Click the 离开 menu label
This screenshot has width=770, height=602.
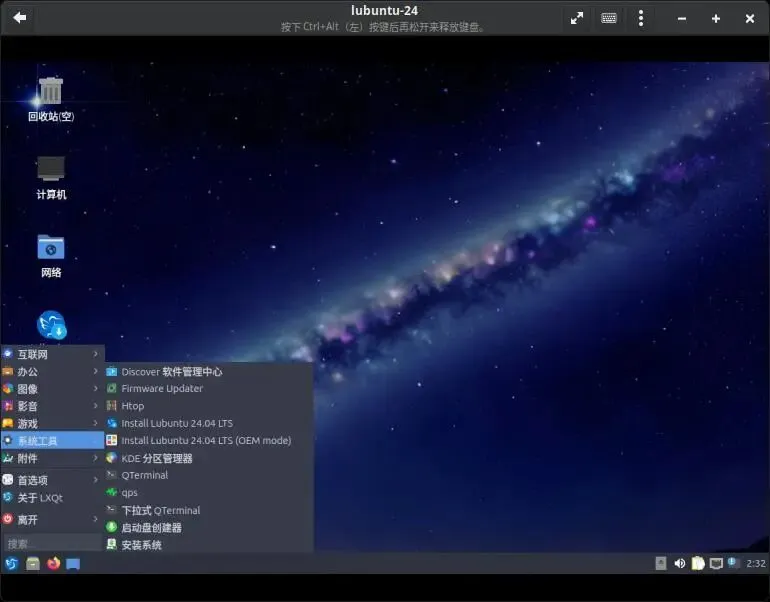28,520
